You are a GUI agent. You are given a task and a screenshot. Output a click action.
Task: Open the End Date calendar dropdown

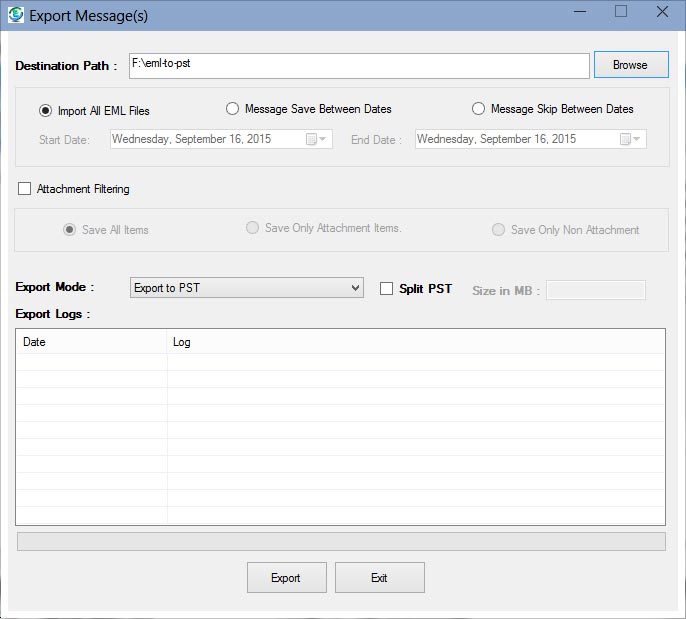[x=631, y=139]
